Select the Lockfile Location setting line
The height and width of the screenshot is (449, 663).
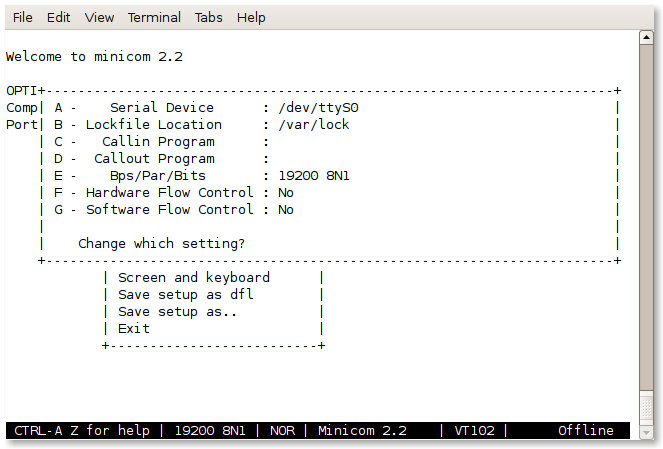202,125
